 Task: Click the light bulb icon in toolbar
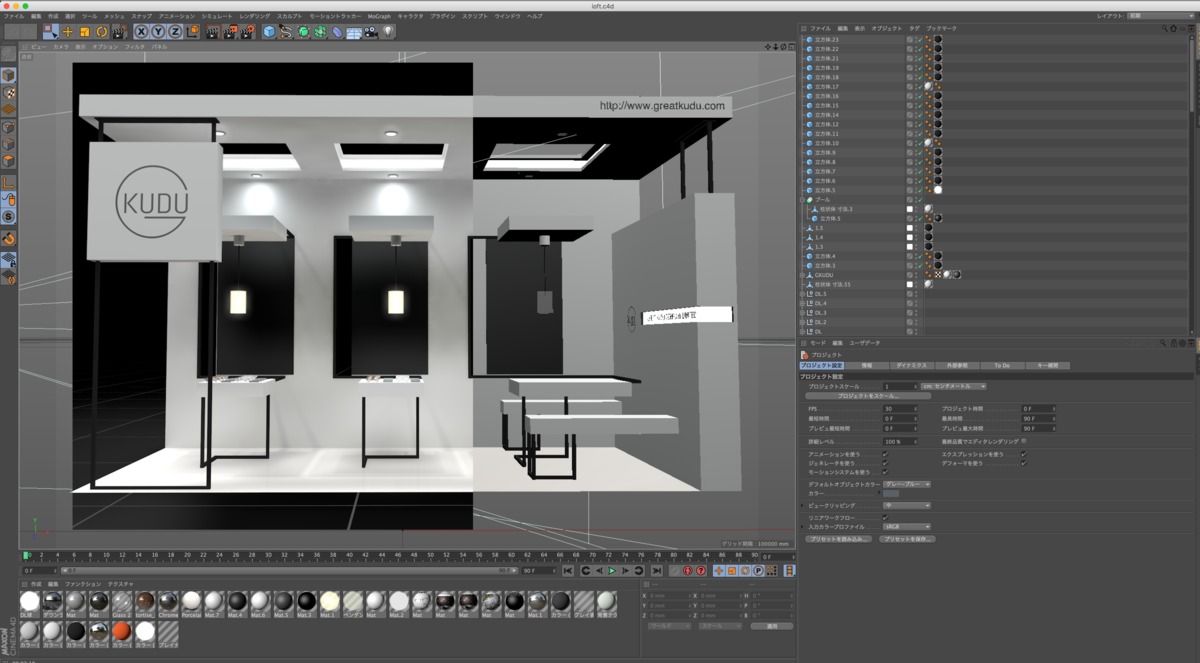(388, 32)
